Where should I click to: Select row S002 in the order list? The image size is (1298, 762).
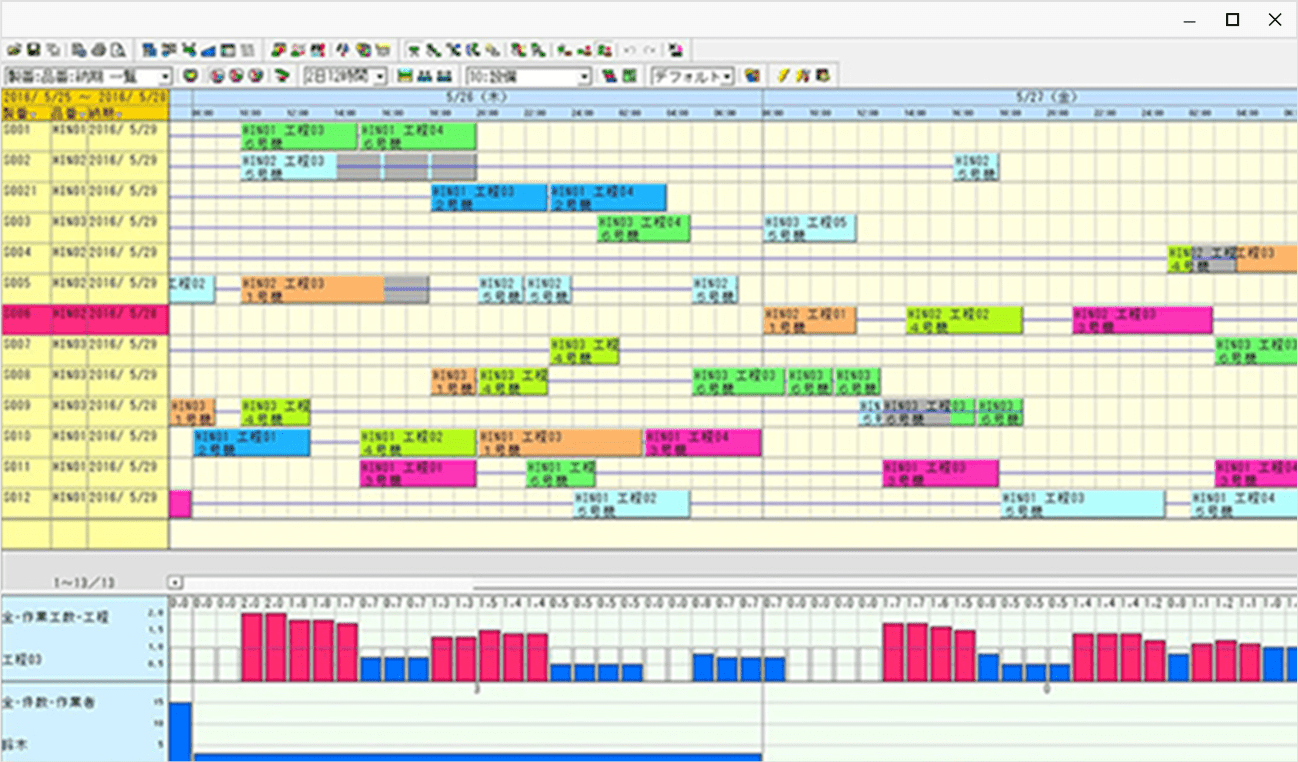point(85,167)
